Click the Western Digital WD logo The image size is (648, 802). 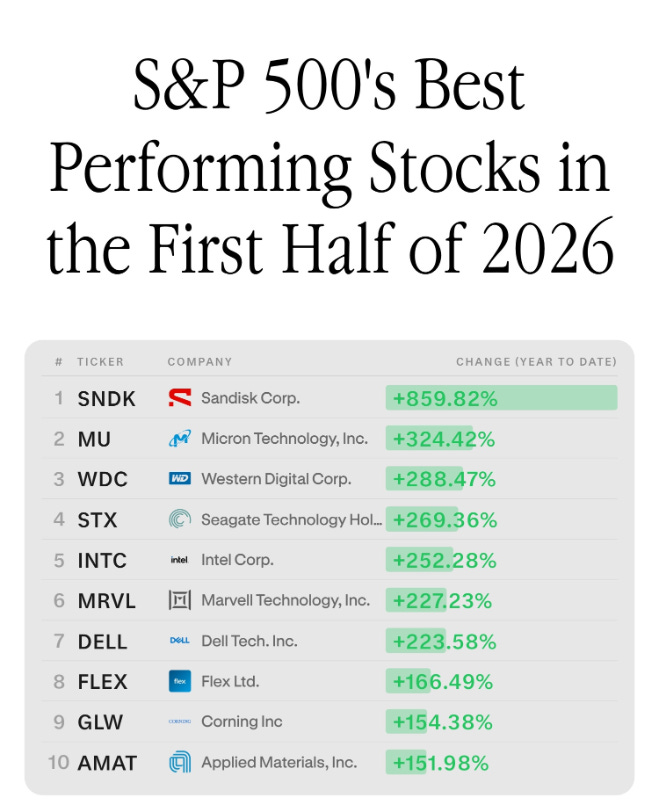180,478
